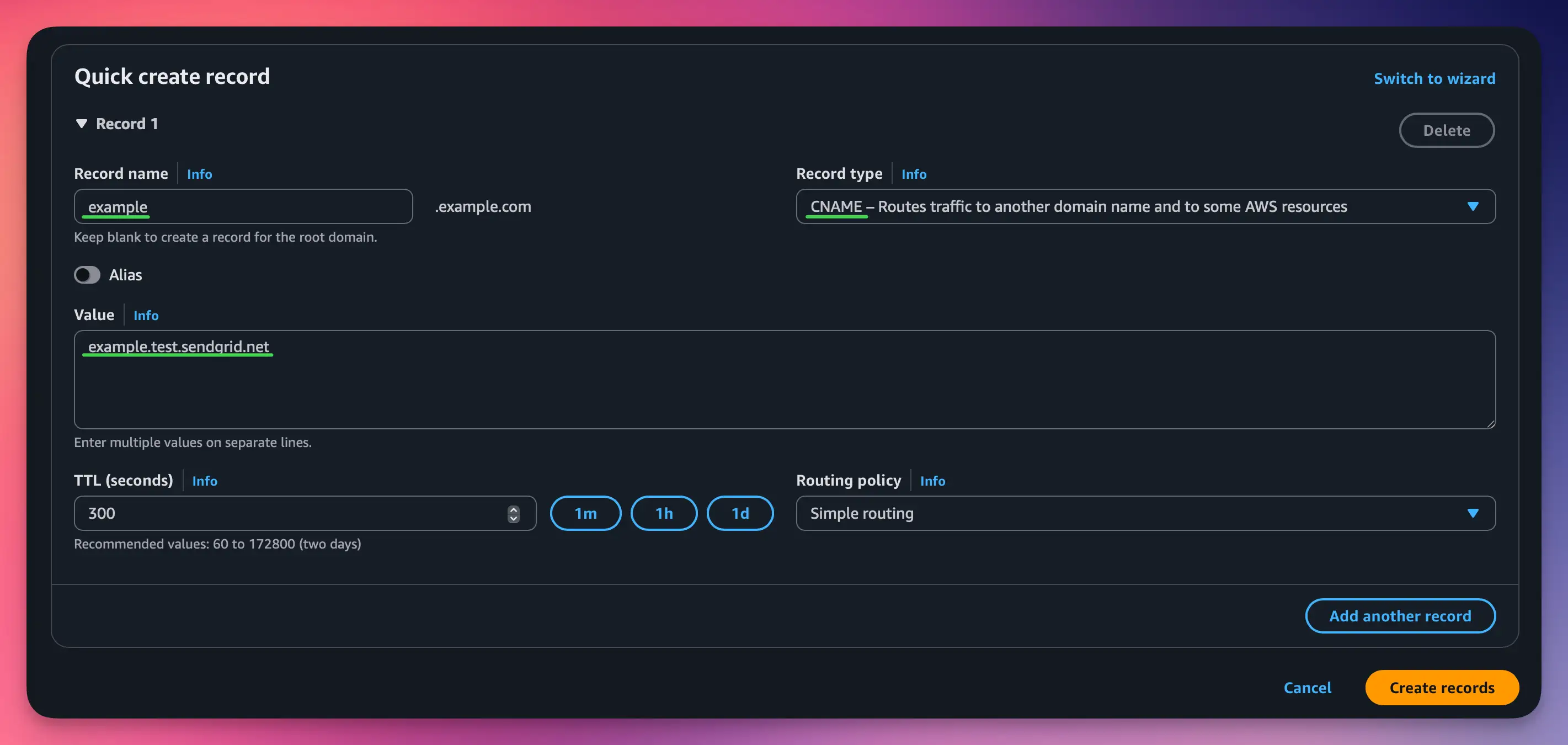Click Add another record button
The image size is (1568, 745).
[x=1399, y=616]
